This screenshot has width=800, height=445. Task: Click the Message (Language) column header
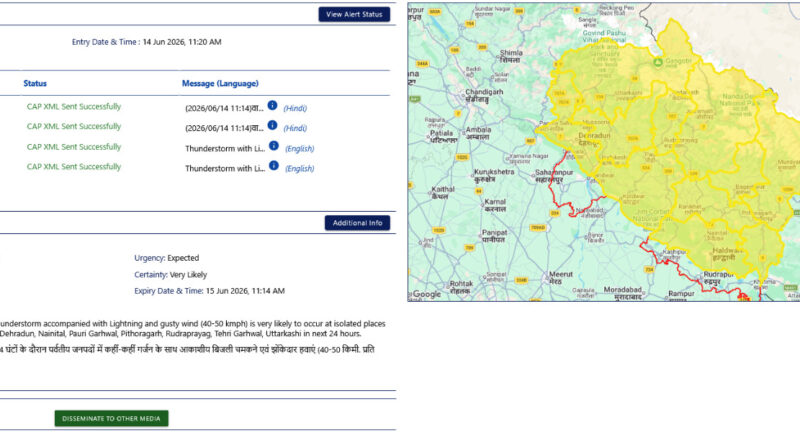[x=220, y=83]
